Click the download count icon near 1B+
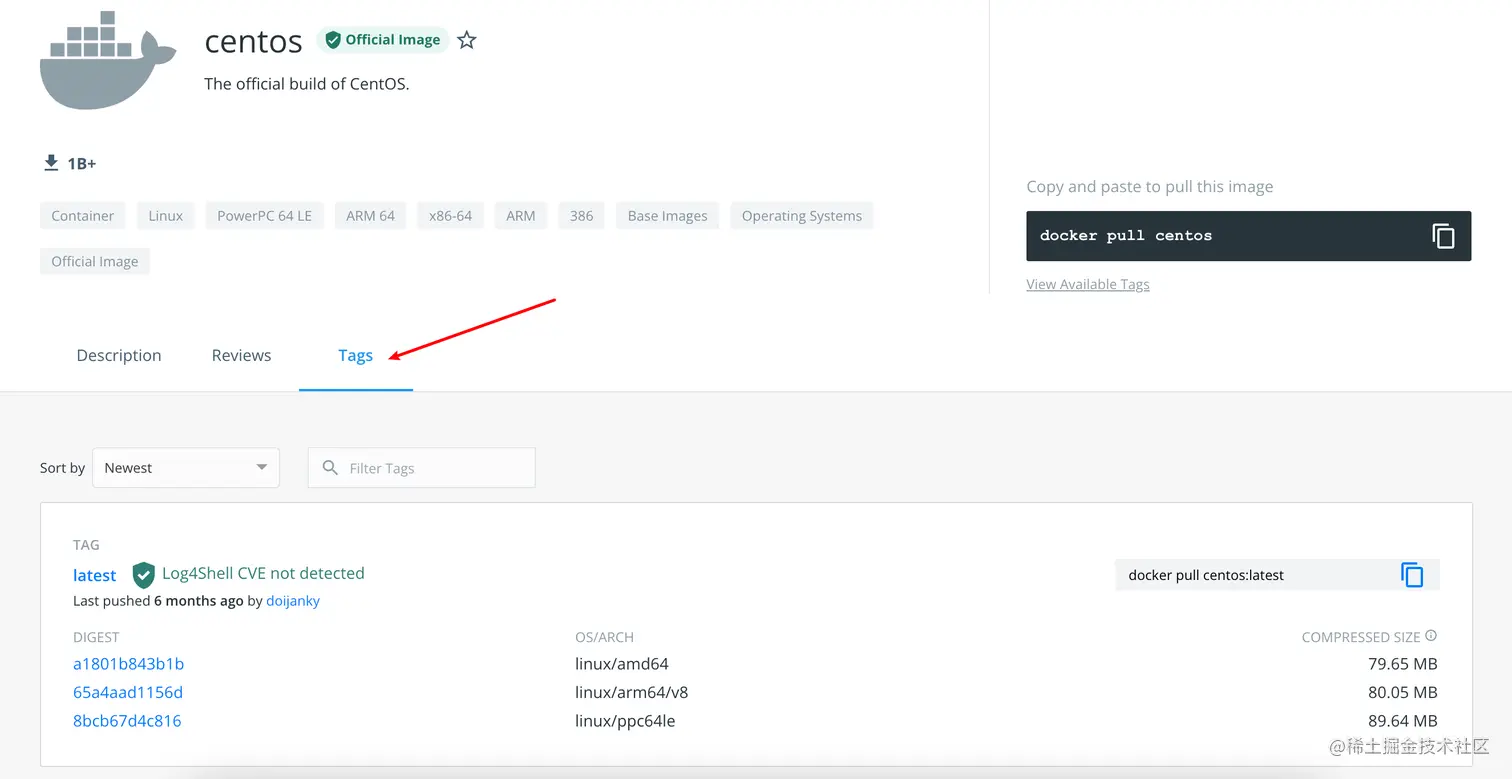The height and width of the screenshot is (779, 1512). (x=51, y=163)
